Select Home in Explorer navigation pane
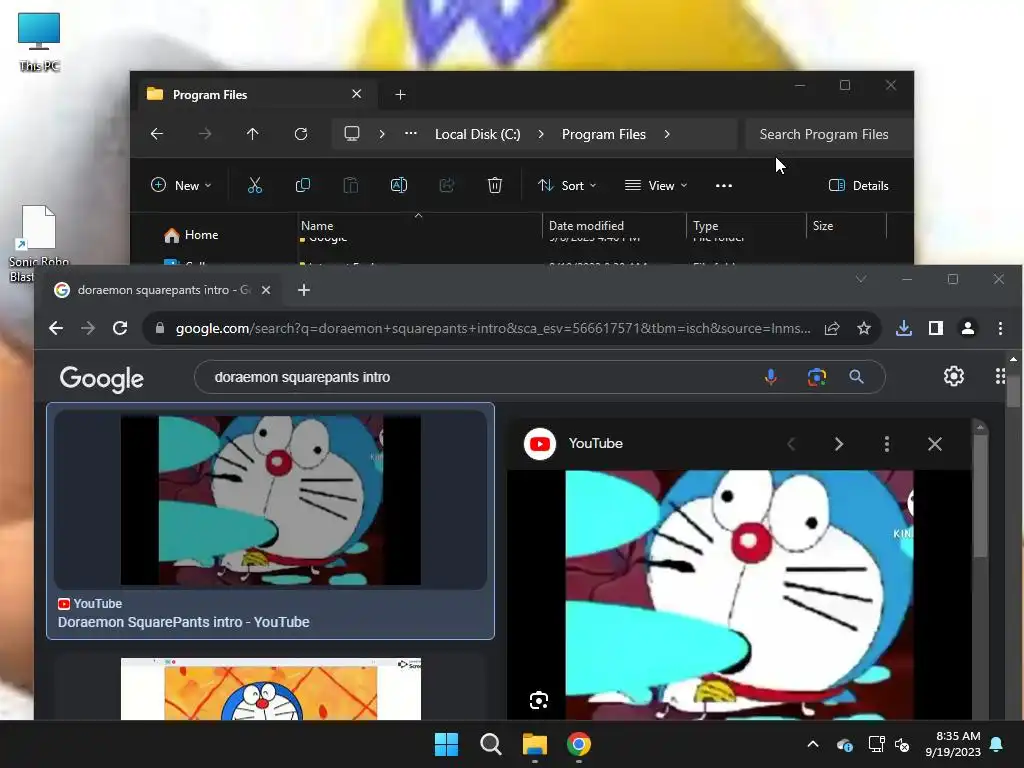The width and height of the screenshot is (1024, 768). pos(191,234)
